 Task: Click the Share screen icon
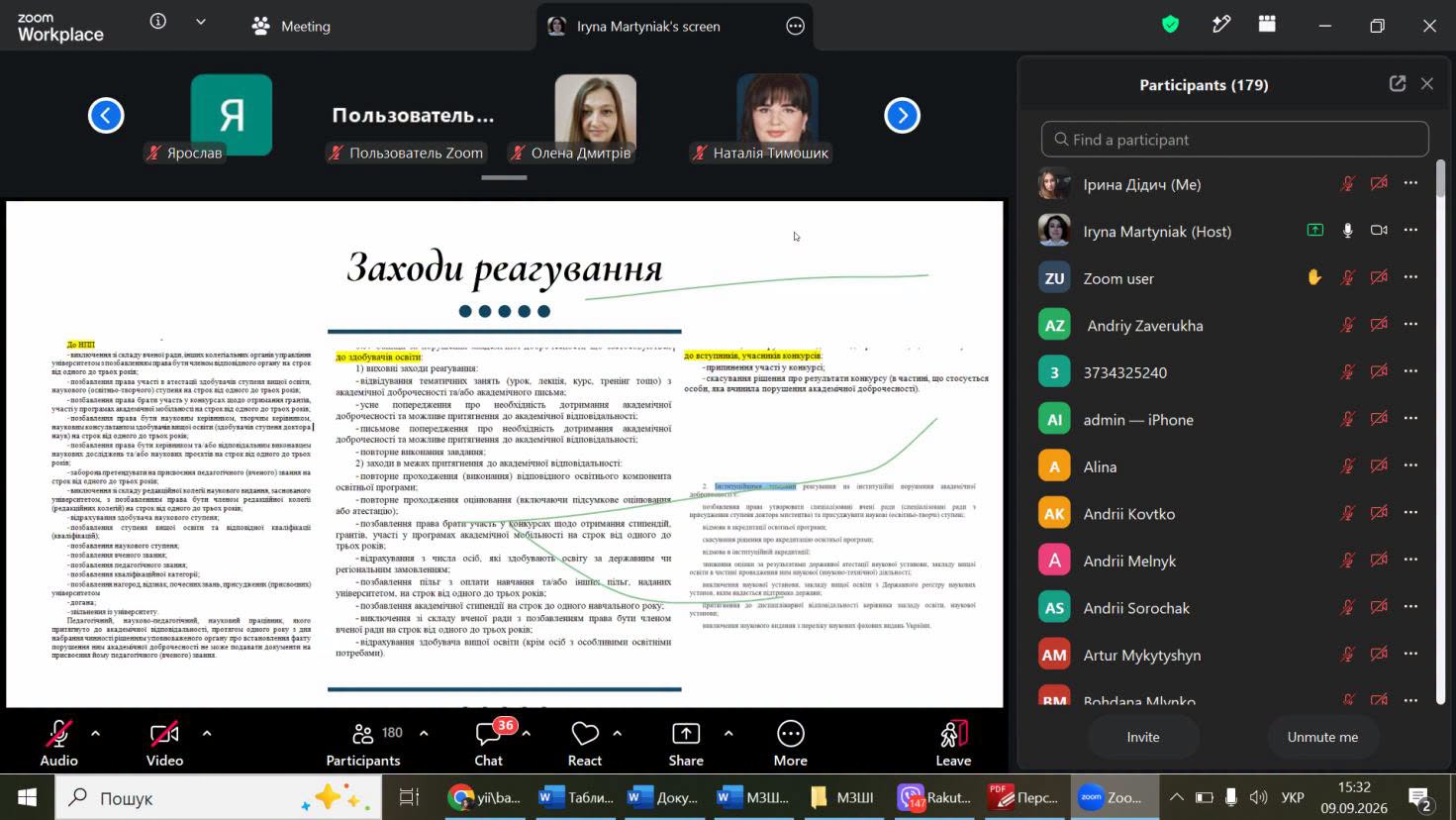pos(686,734)
